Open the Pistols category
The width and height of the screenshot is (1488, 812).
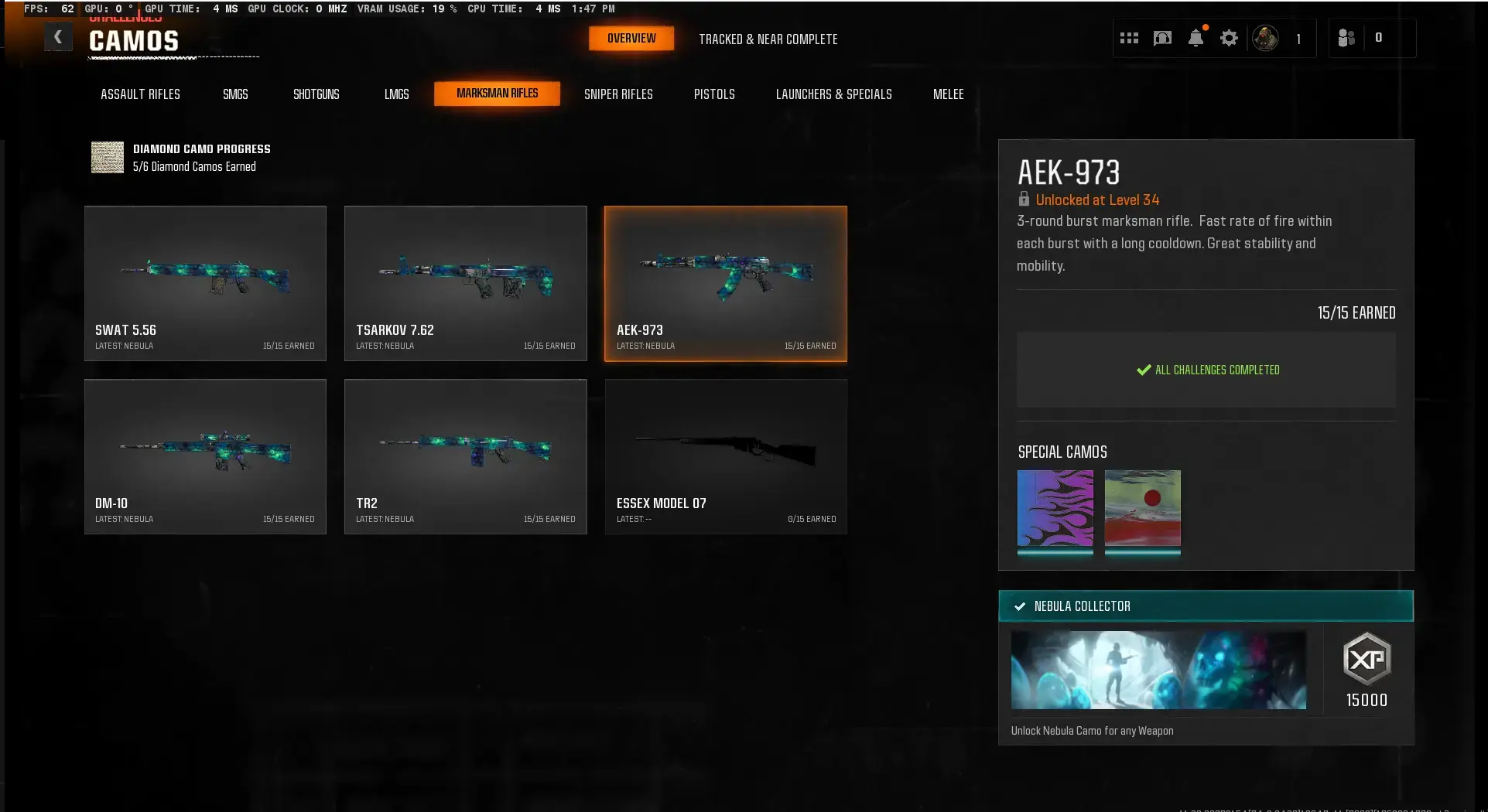[x=714, y=94]
